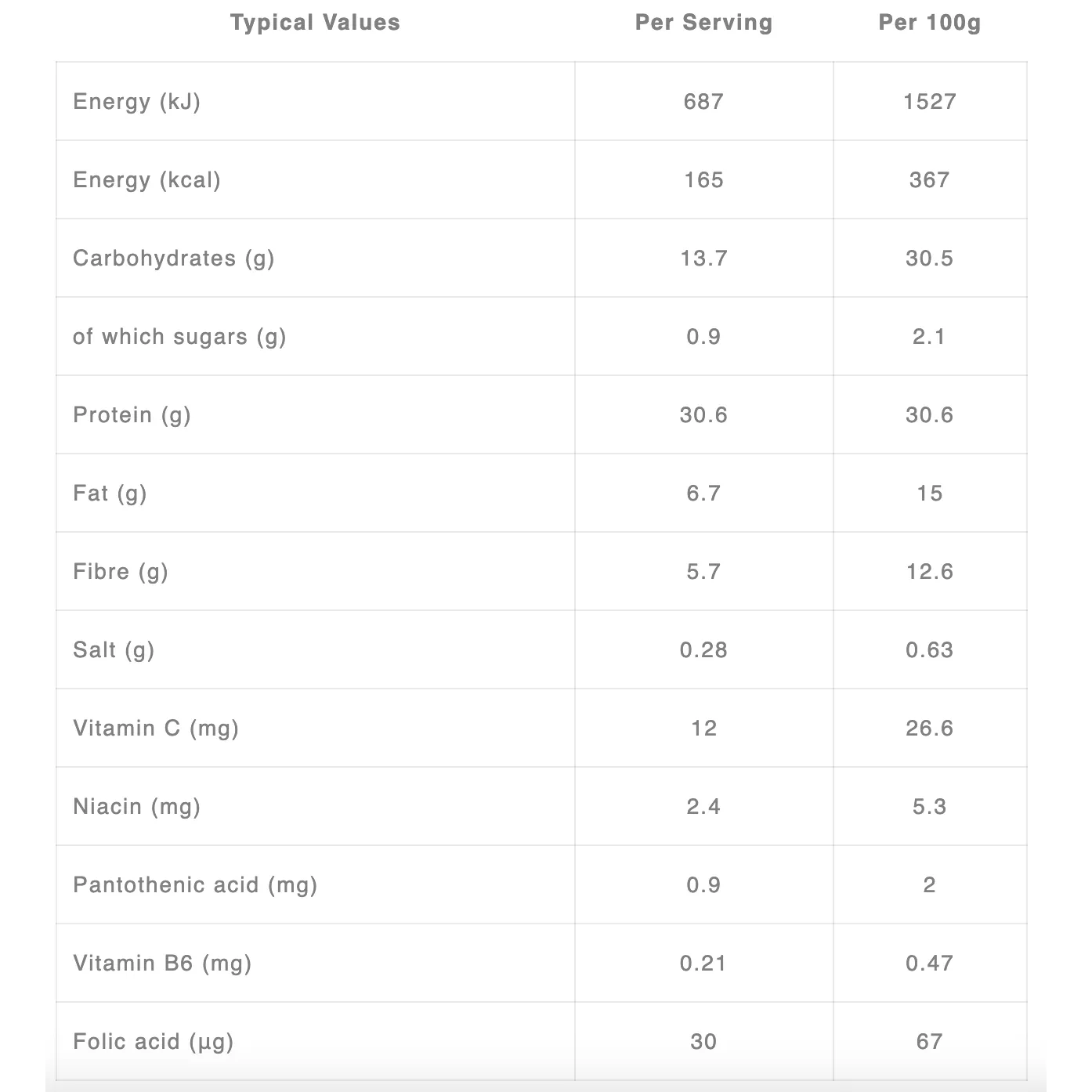Image resolution: width=1092 pixels, height=1092 pixels.
Task: Click the "Typical Values" column header
Action: pyautogui.click(x=315, y=23)
